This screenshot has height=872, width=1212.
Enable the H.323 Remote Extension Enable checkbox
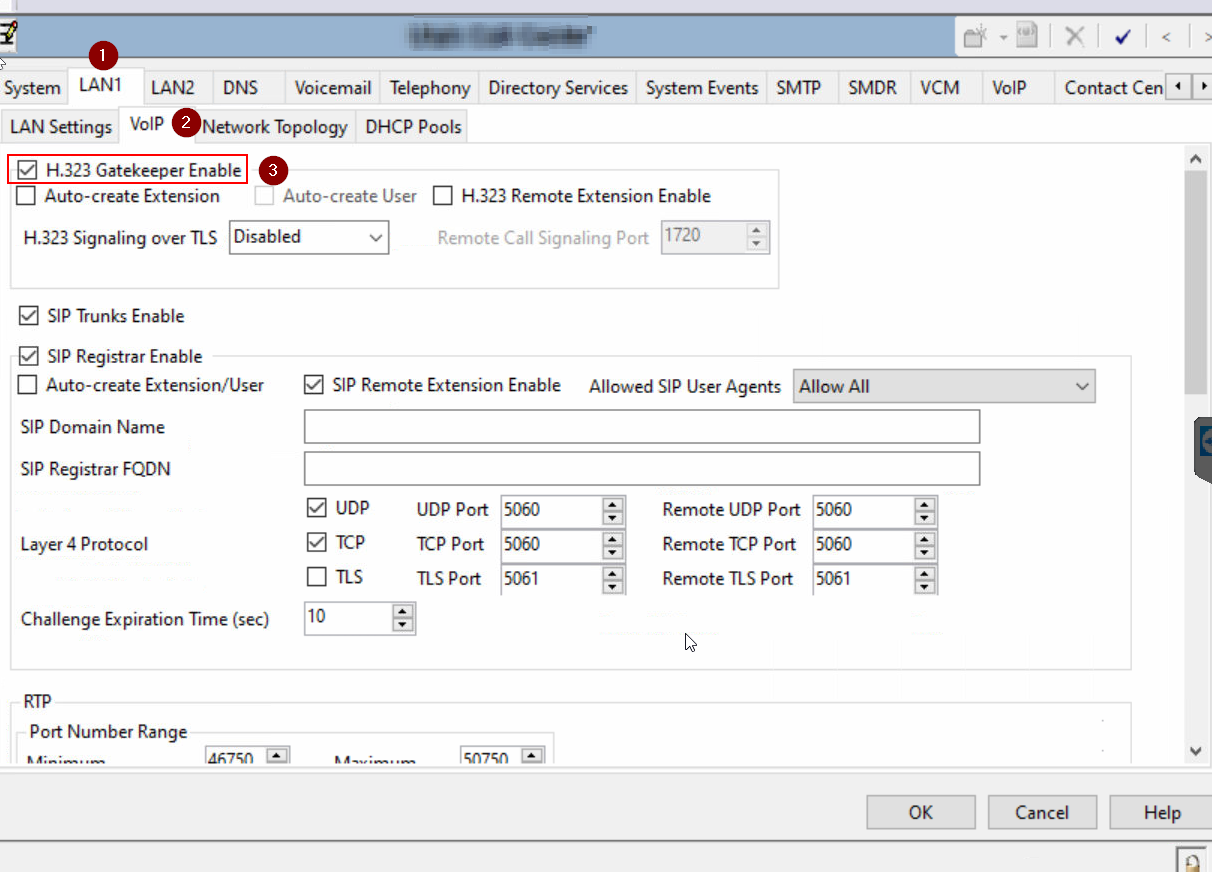click(443, 196)
